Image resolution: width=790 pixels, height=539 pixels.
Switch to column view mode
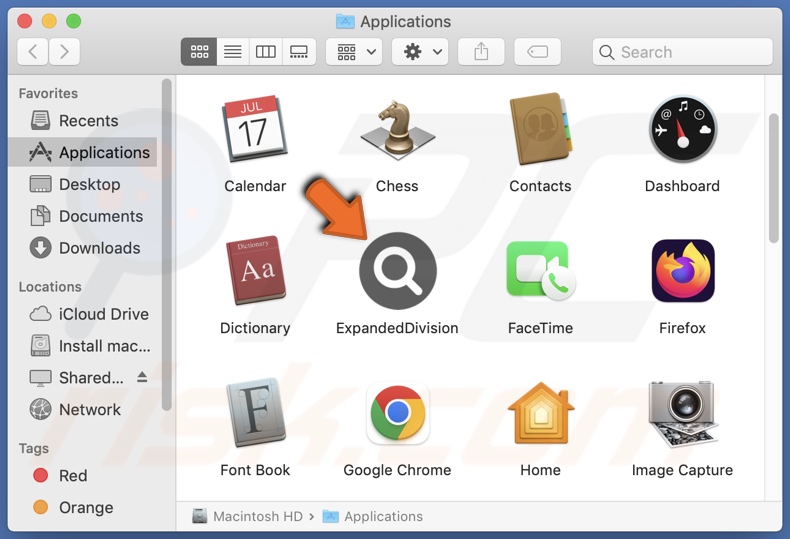[265, 52]
